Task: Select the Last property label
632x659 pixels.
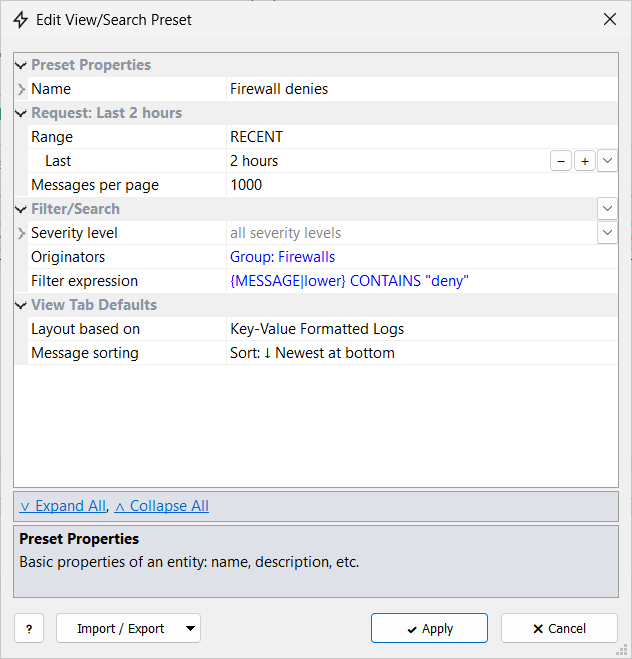Action: (x=58, y=161)
